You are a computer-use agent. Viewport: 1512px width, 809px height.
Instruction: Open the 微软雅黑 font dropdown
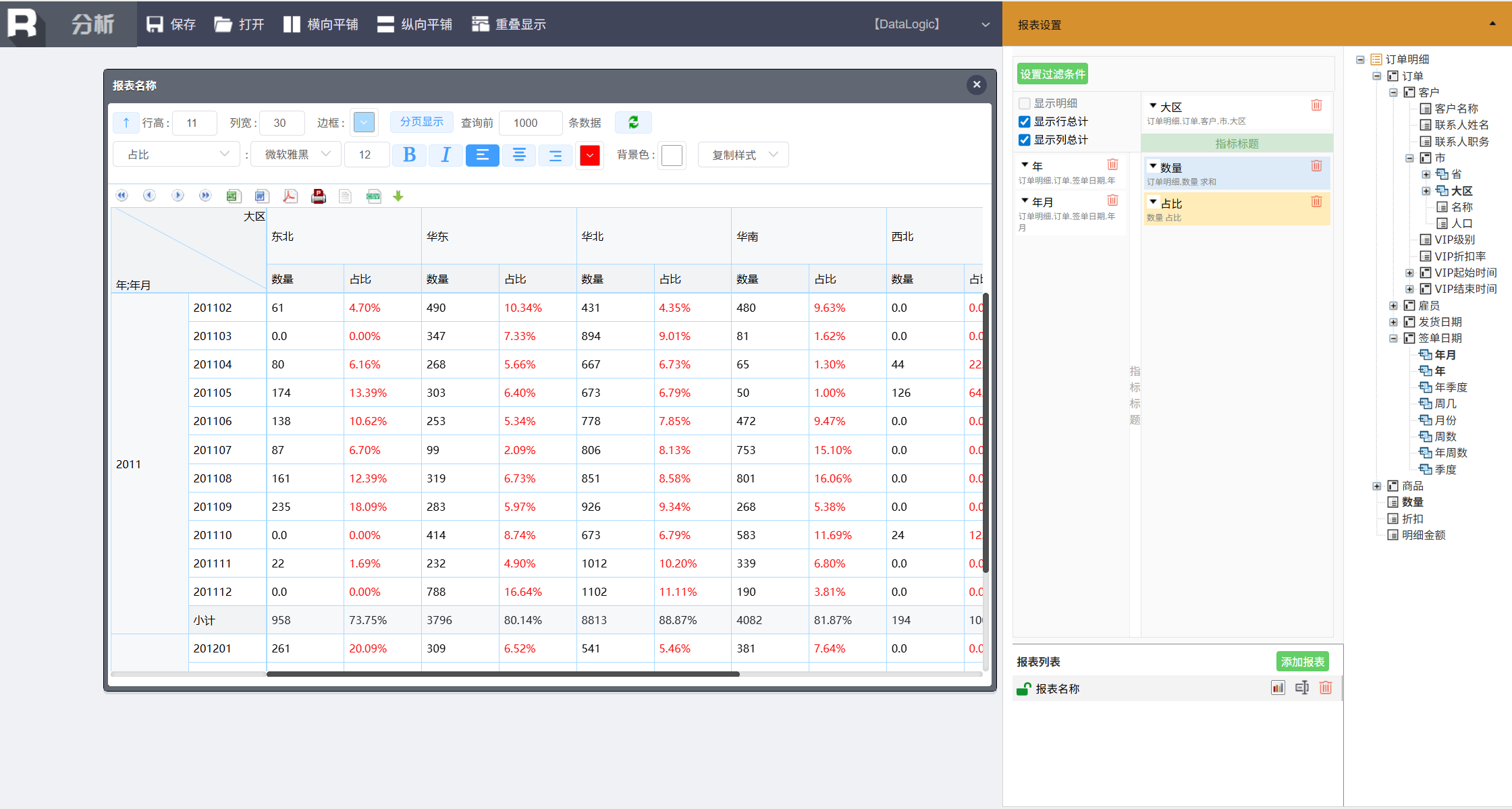tap(296, 155)
